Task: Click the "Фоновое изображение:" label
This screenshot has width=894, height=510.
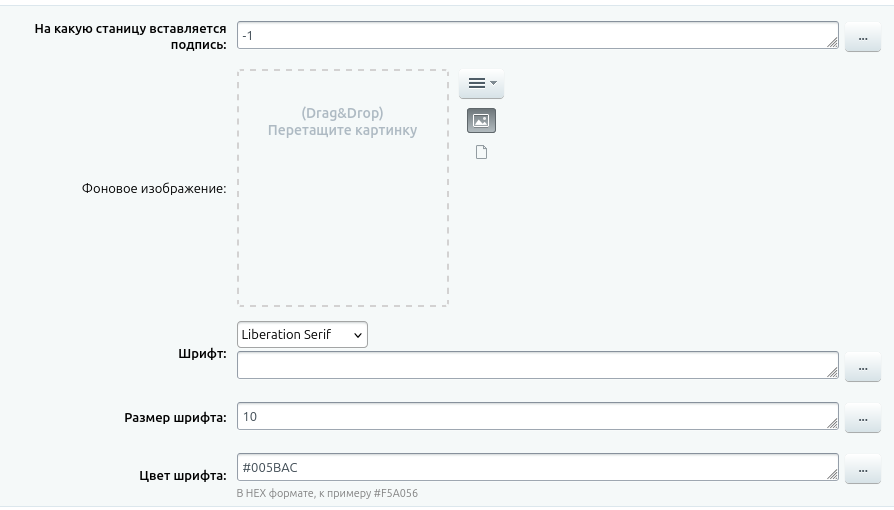Action: pyautogui.click(x=154, y=188)
